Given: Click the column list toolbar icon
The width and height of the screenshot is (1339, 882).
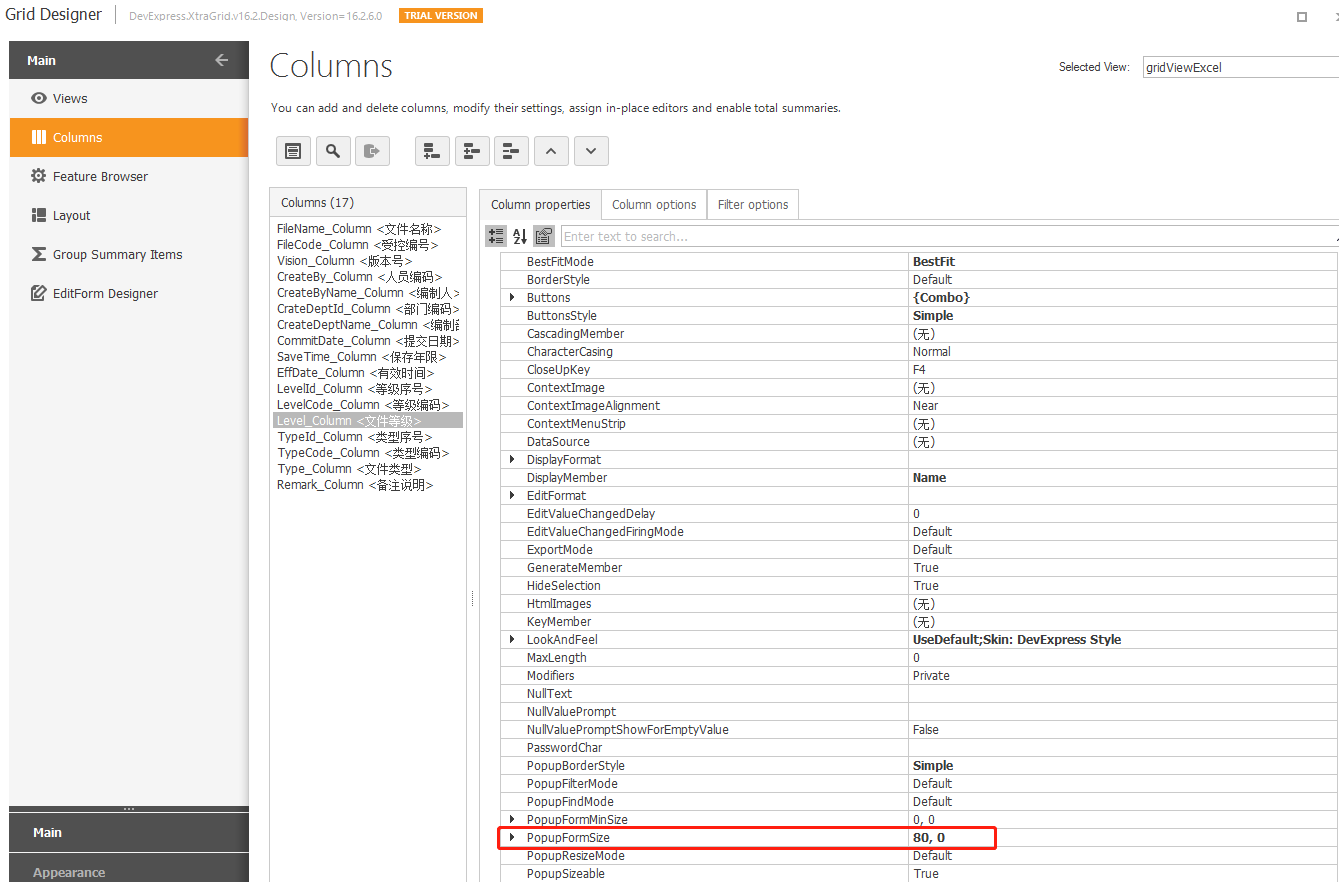Looking at the screenshot, I should 293,150.
